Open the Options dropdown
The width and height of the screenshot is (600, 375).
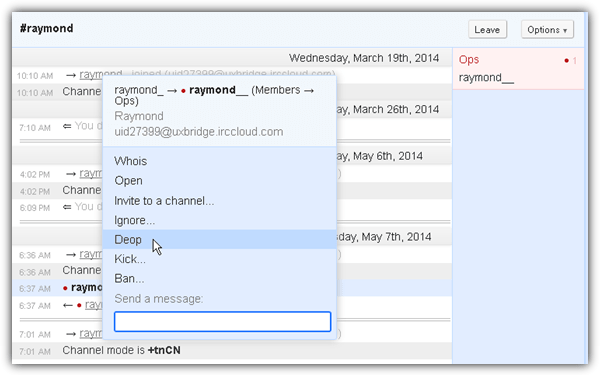pyautogui.click(x=547, y=29)
